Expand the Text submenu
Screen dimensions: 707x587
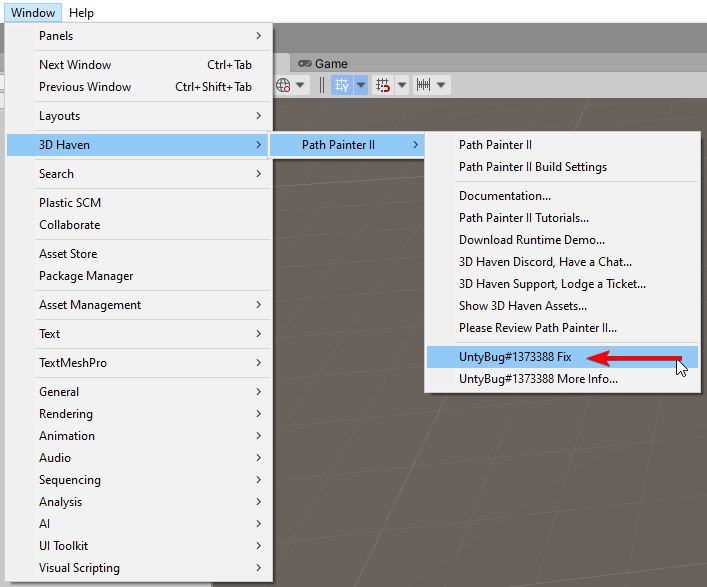pos(139,334)
